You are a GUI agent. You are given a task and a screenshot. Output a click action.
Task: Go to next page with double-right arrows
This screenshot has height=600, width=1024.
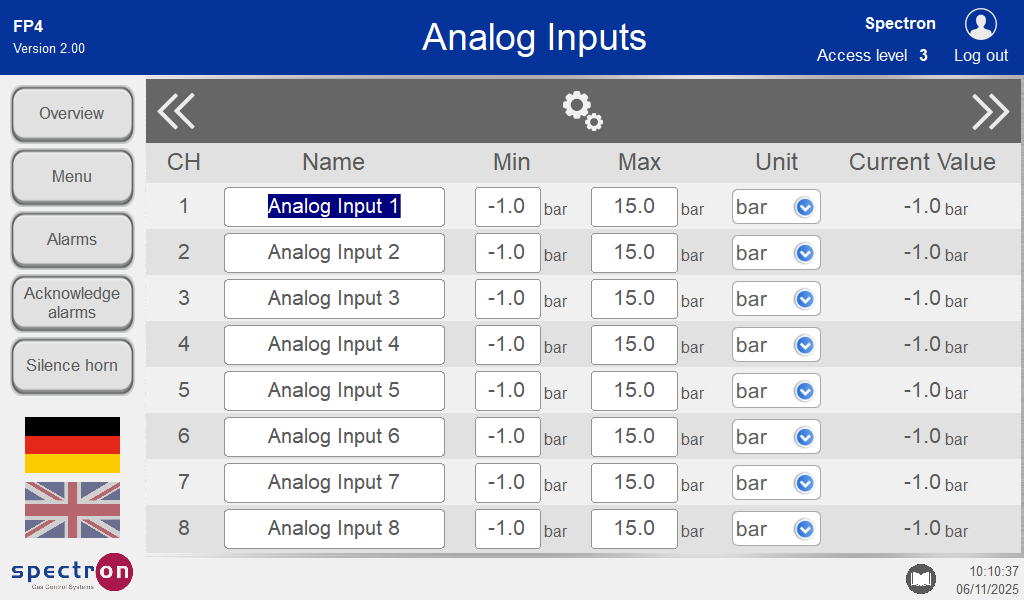point(990,111)
